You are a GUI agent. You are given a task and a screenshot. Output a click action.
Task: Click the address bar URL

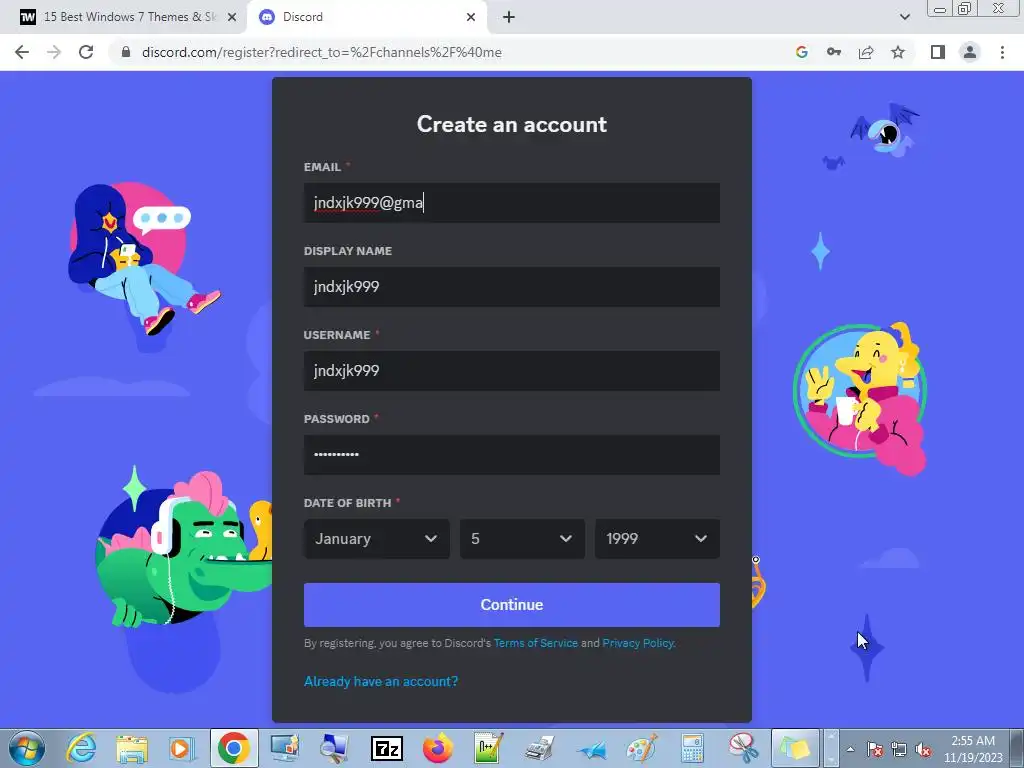pyautogui.click(x=321, y=52)
